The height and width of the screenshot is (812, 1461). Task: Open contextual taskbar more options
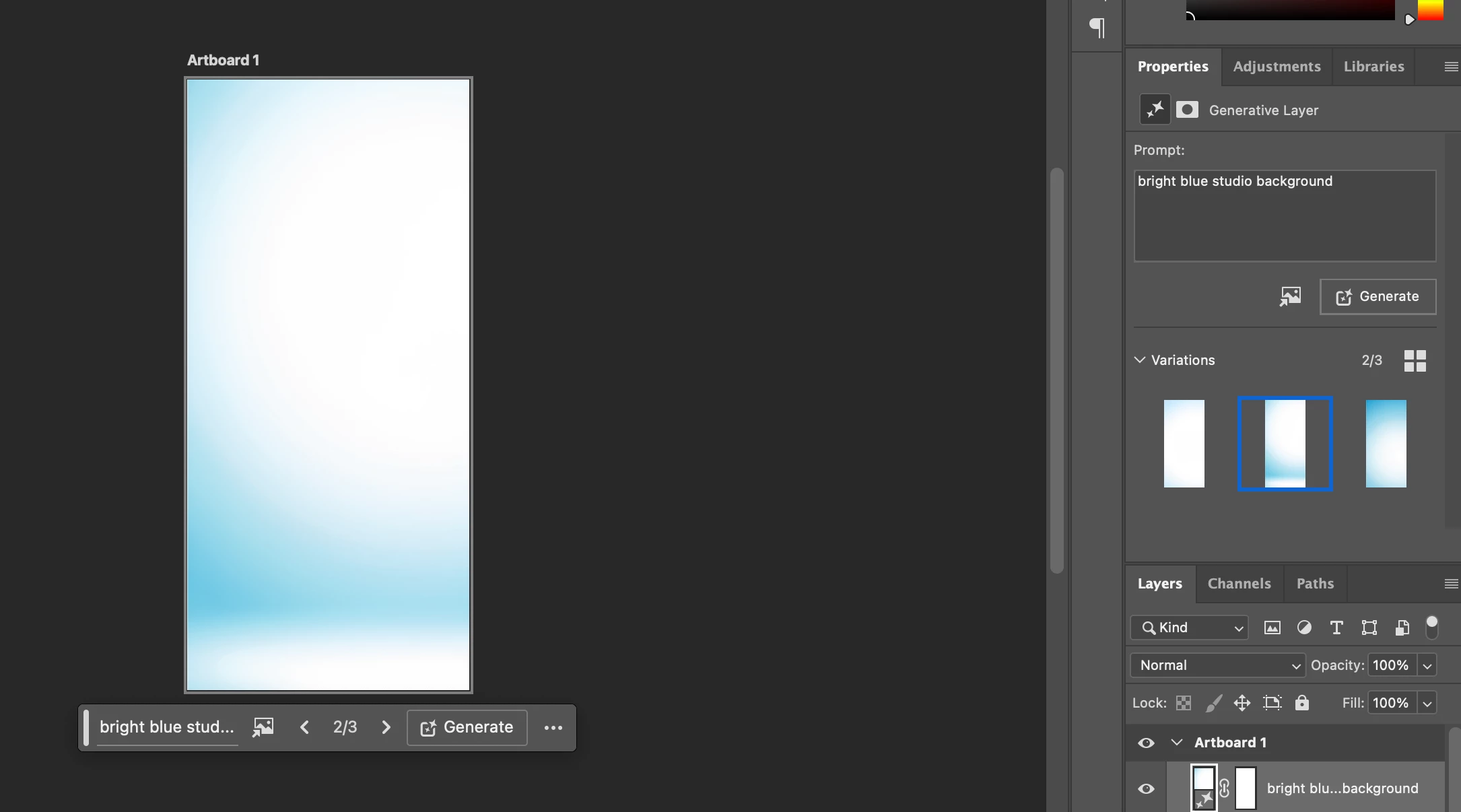coord(553,728)
